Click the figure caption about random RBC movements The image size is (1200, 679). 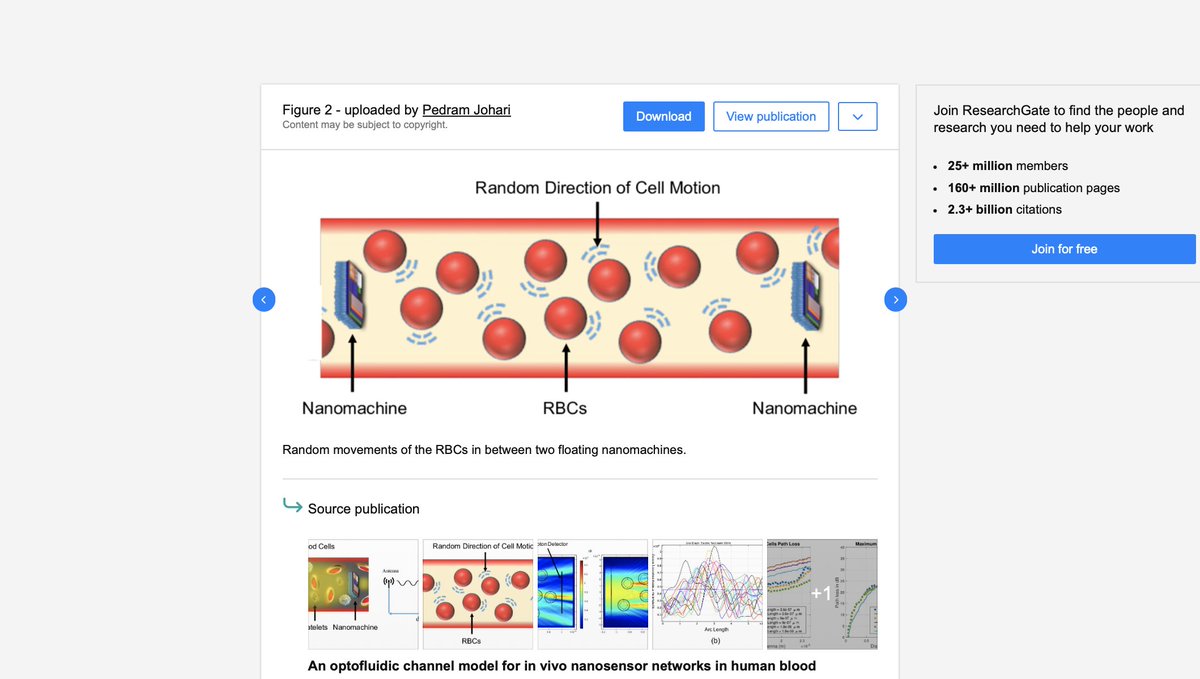click(484, 450)
